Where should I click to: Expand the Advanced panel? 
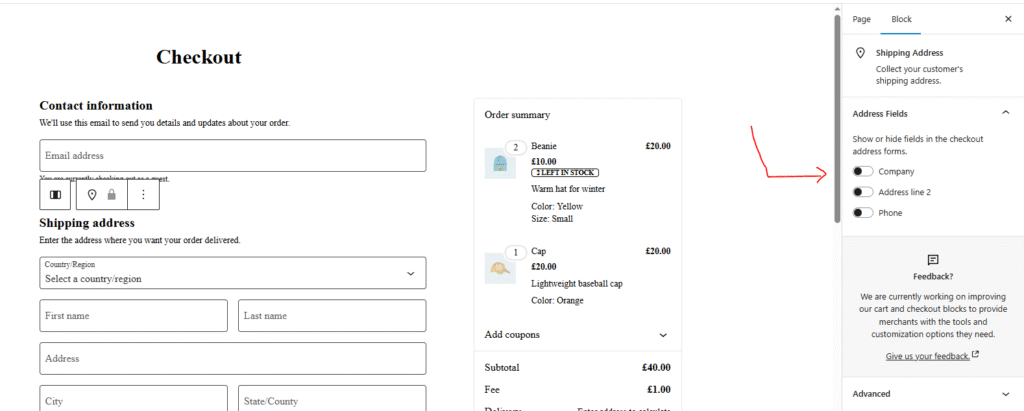click(1005, 394)
